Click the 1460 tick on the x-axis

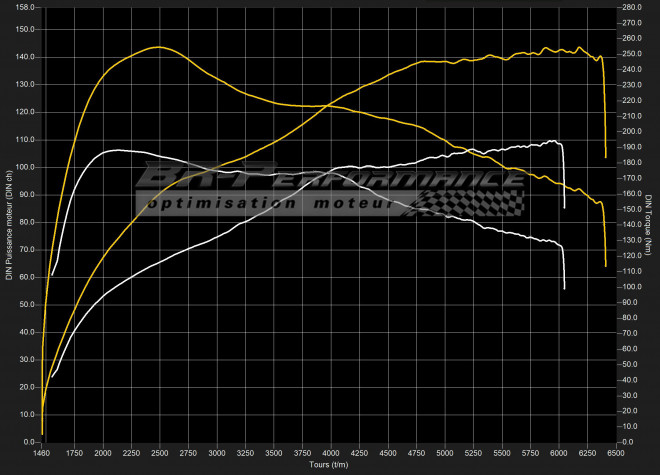42,453
